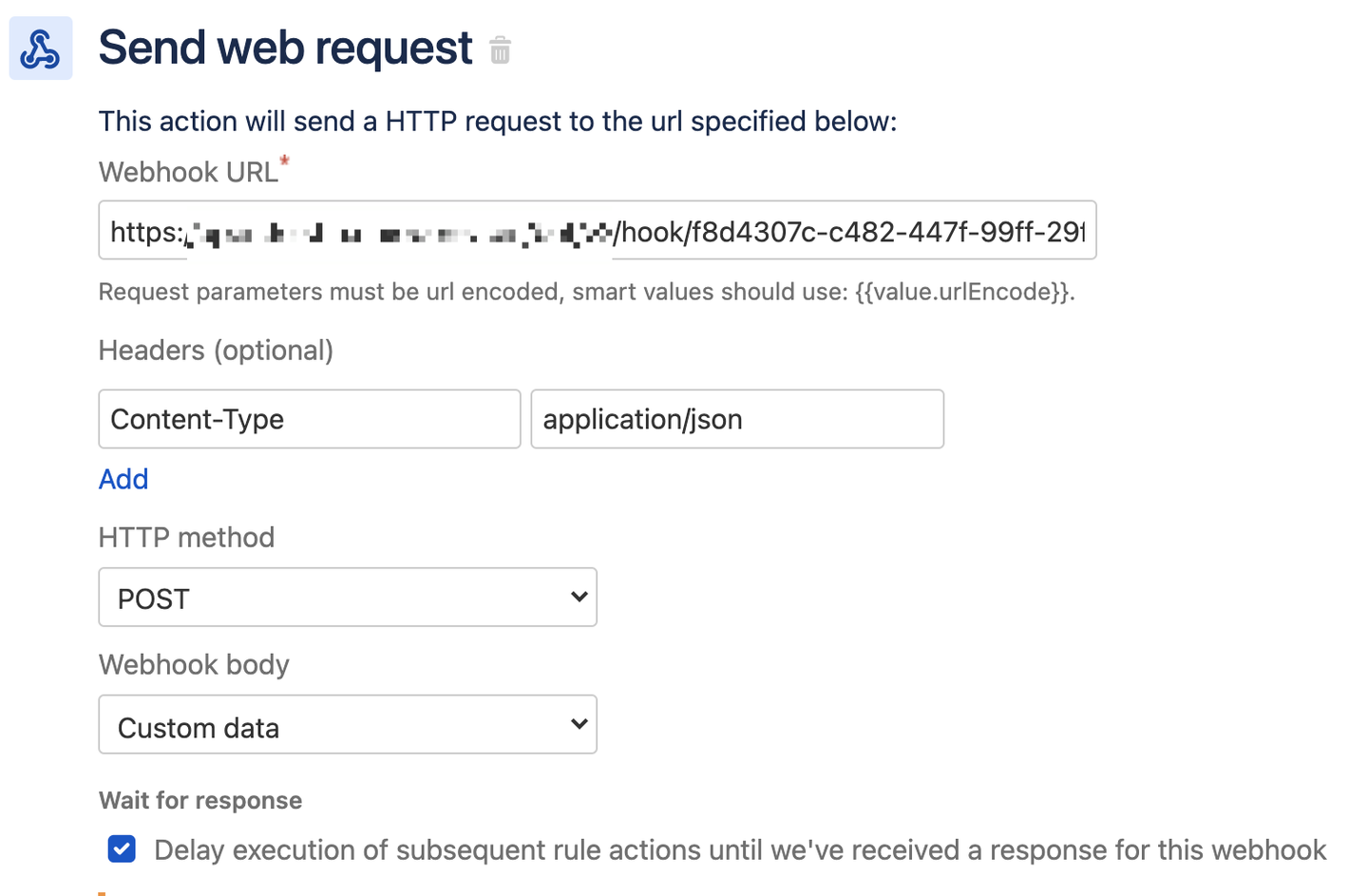Select the application/json header value field
This screenshot has width=1368, height=896.
pos(736,419)
